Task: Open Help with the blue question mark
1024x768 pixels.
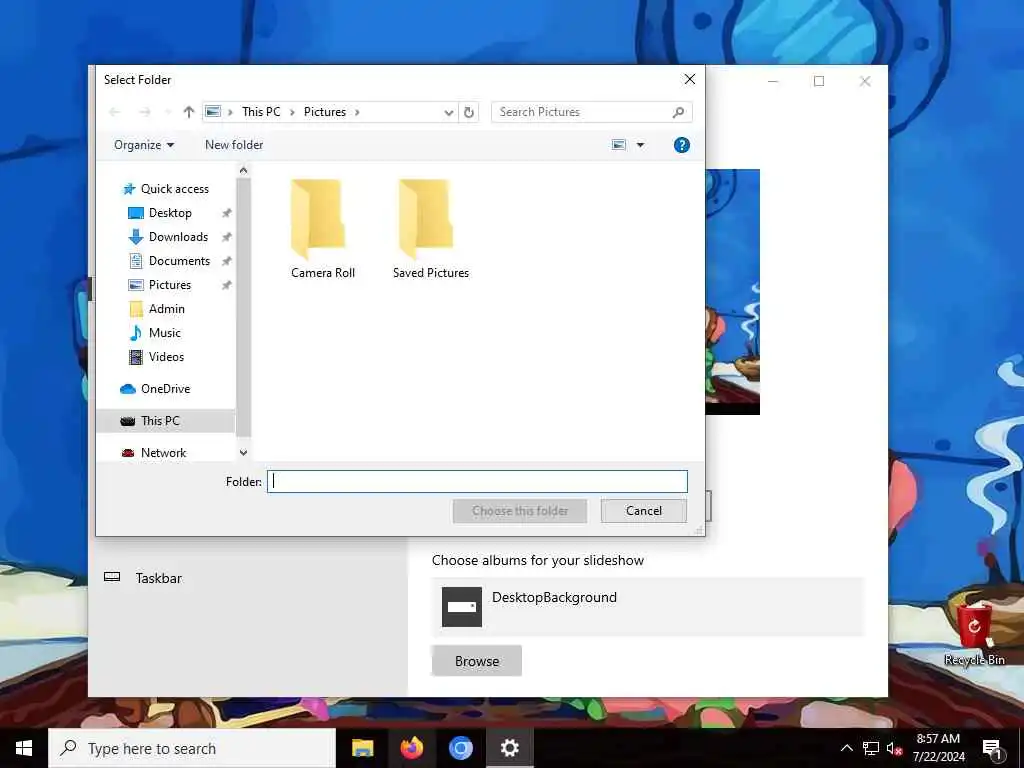Action: 682,145
